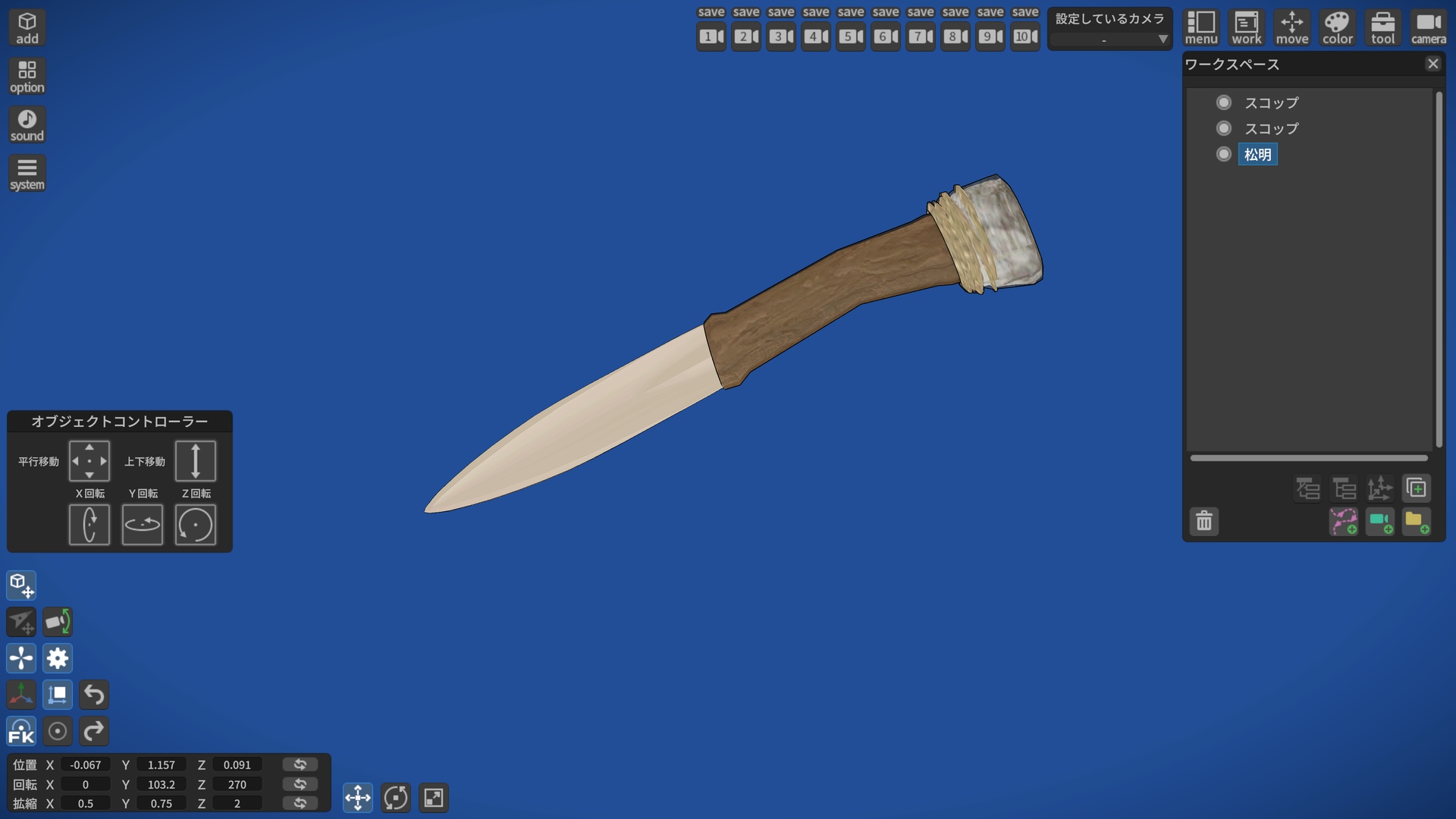Open the add menu
The image size is (1456, 819).
pos(27,28)
